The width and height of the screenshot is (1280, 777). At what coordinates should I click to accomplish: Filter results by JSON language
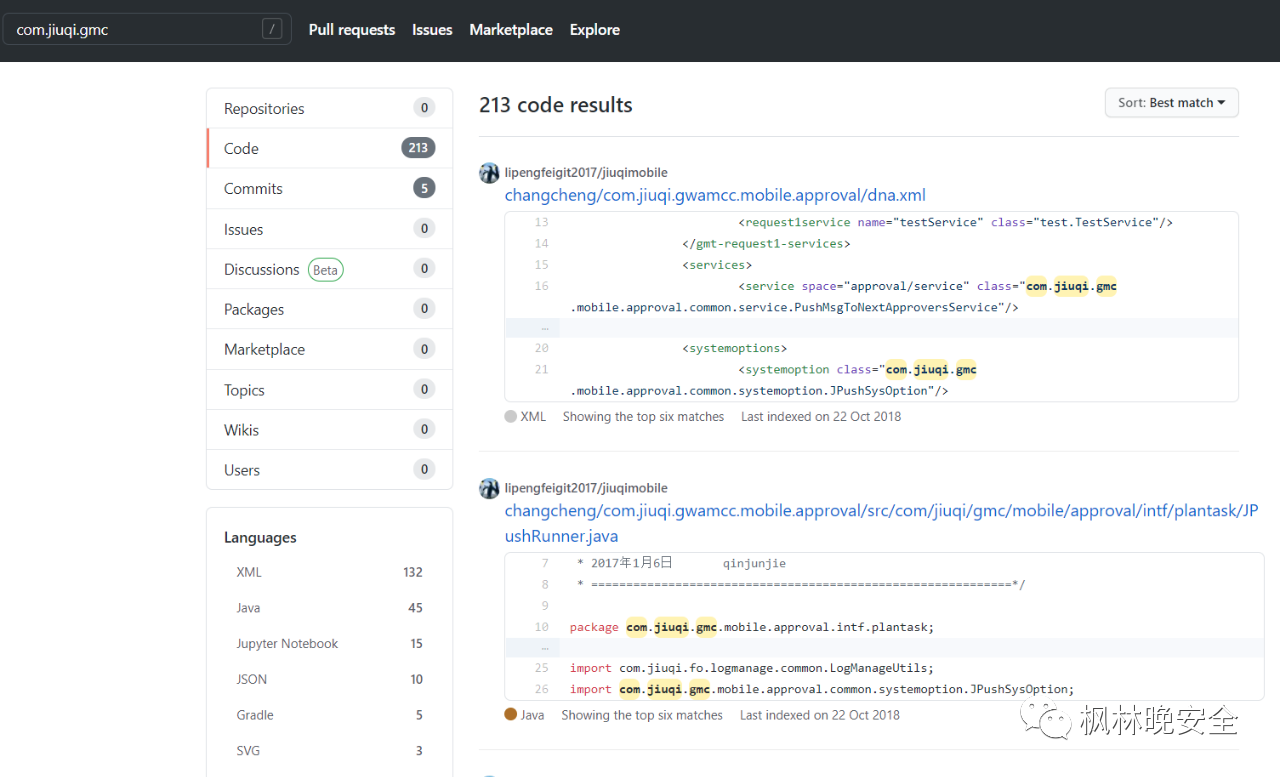pos(329,679)
